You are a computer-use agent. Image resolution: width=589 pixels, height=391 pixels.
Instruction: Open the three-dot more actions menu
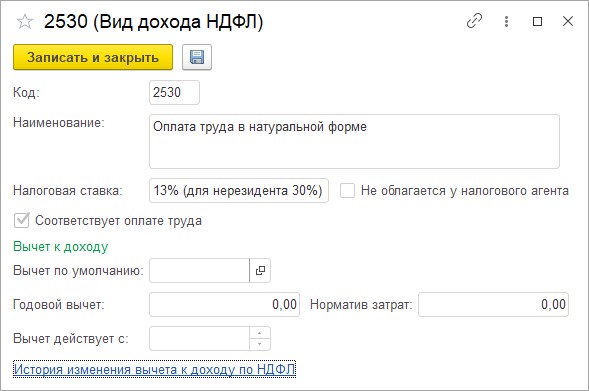506,21
